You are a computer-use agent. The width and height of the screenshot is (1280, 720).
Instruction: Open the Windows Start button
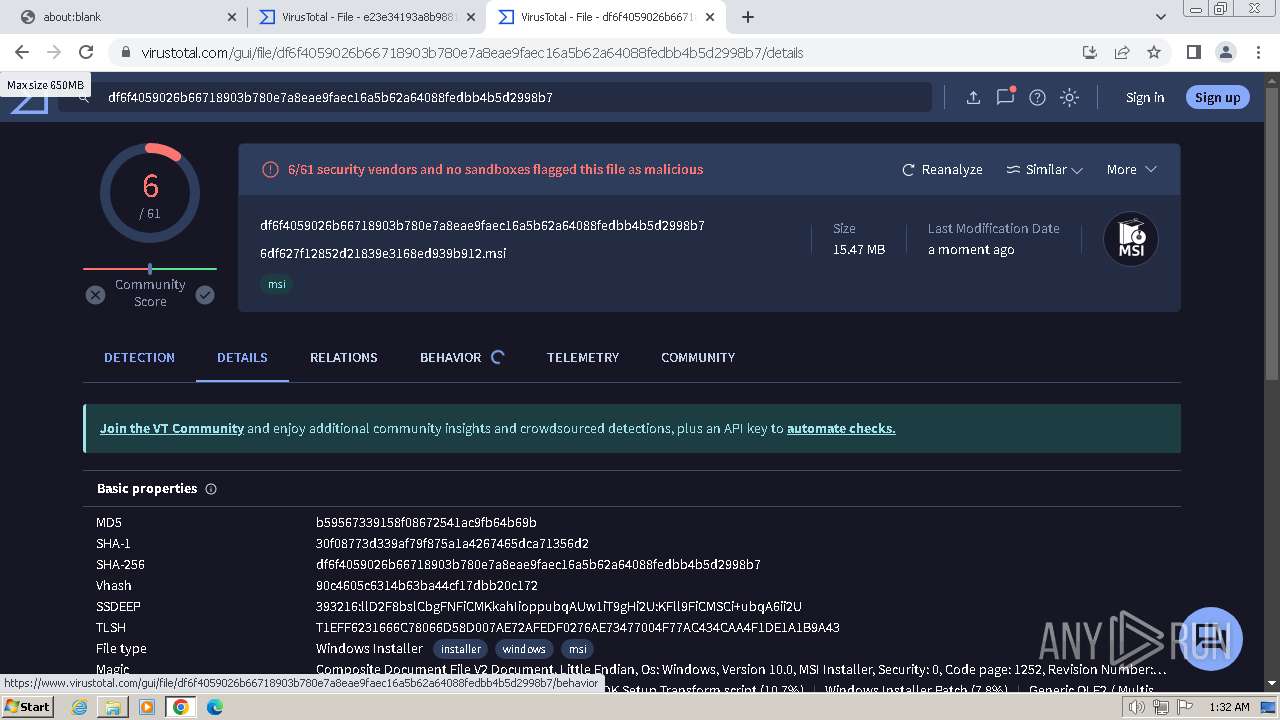[x=28, y=706]
